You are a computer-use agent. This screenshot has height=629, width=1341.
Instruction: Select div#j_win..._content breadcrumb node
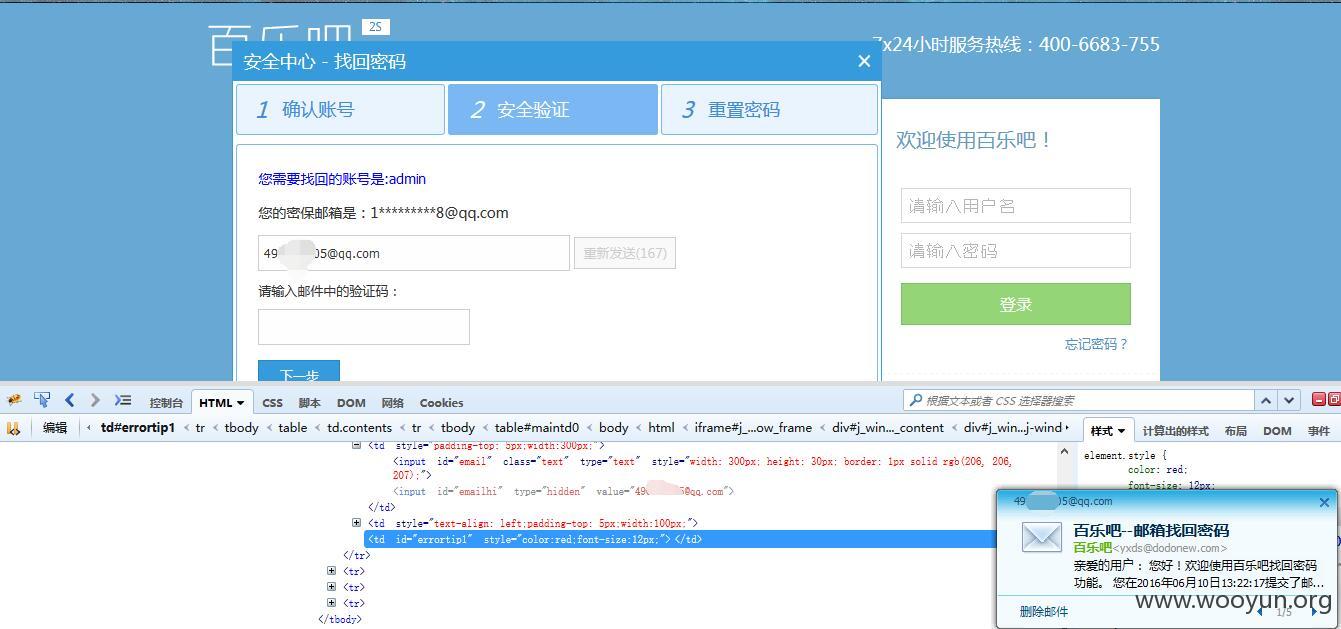click(888, 428)
